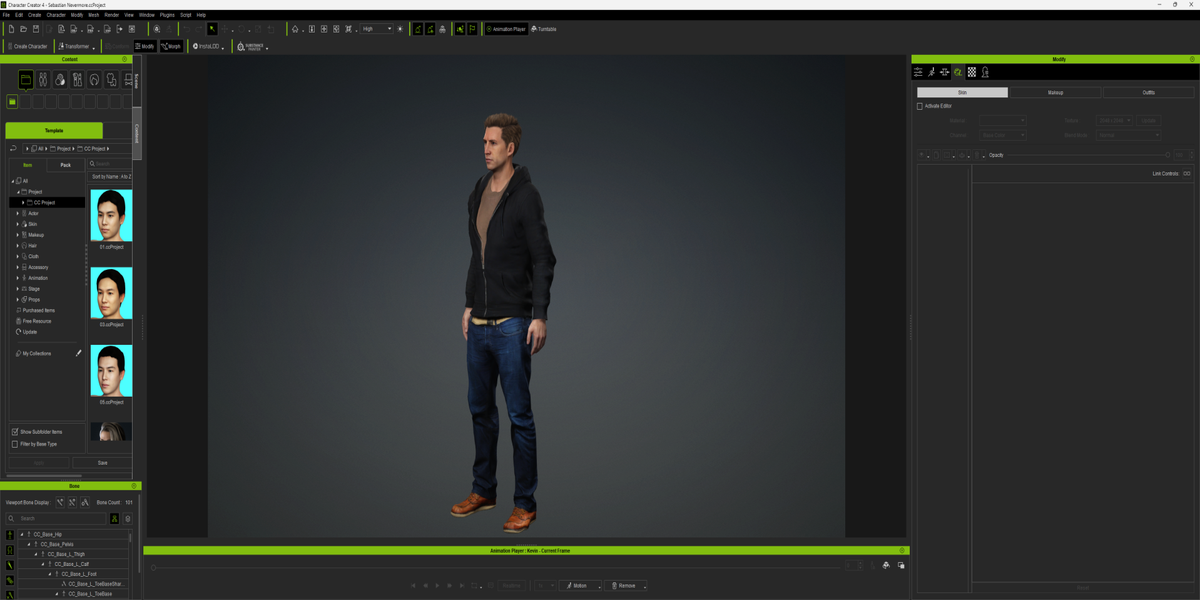Open the Plugins menu
The width and height of the screenshot is (1200, 600).
[x=167, y=15]
